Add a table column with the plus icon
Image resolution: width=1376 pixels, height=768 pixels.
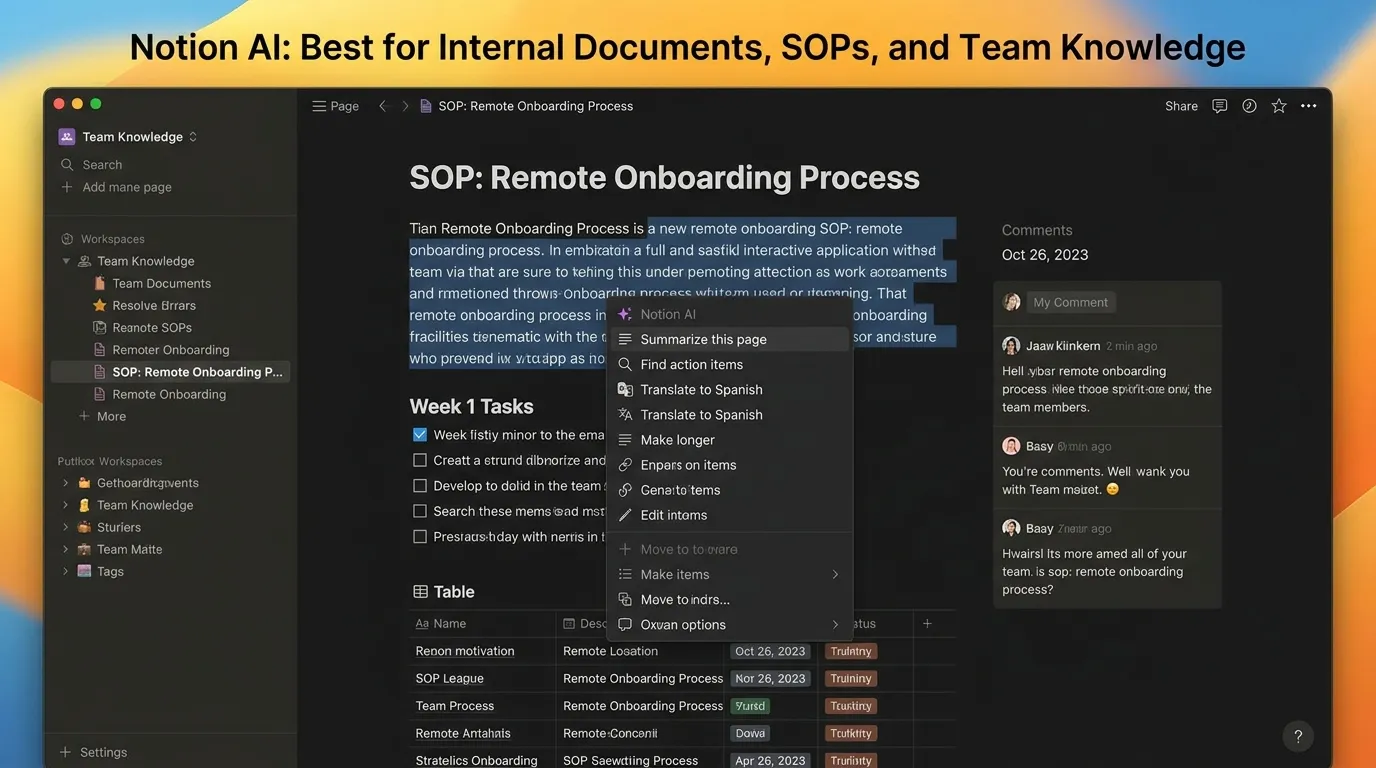click(927, 624)
